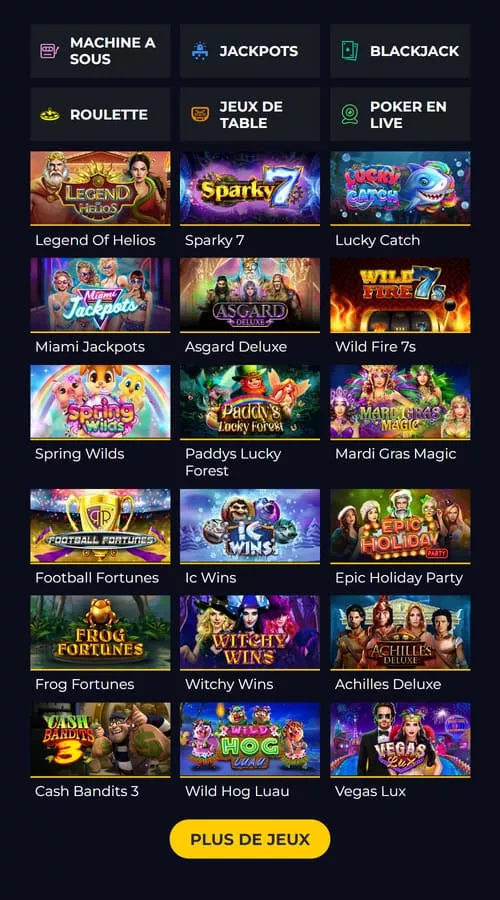
Task: Click the Football Fortunes trophy thumbnail
Action: (100, 526)
